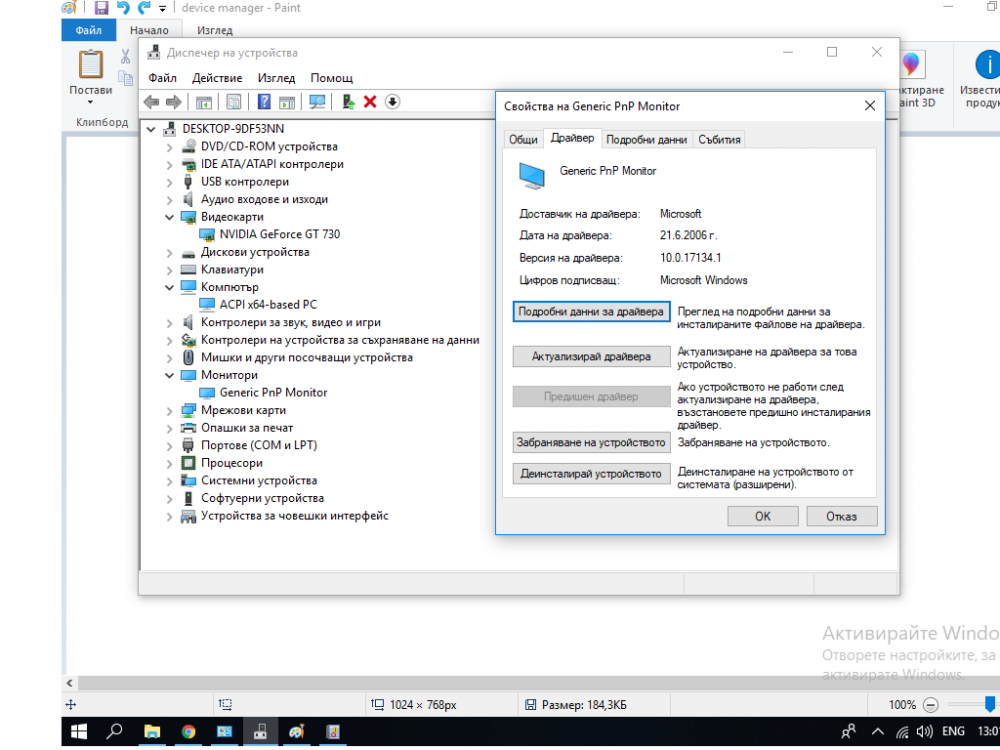Toggle the show/hide console tree toolbar icon

pos(203,102)
